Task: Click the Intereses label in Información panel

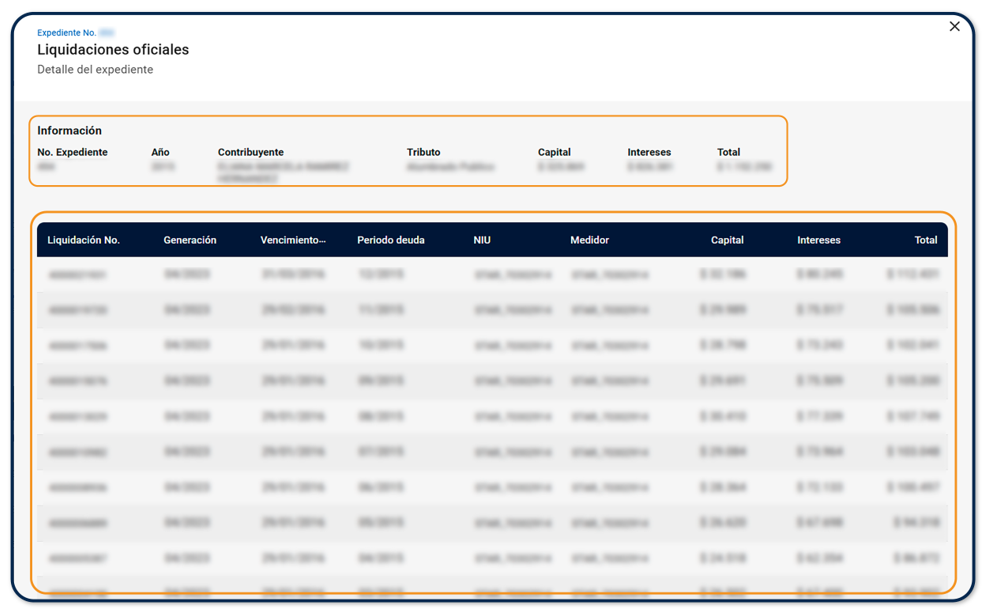Action: (649, 153)
